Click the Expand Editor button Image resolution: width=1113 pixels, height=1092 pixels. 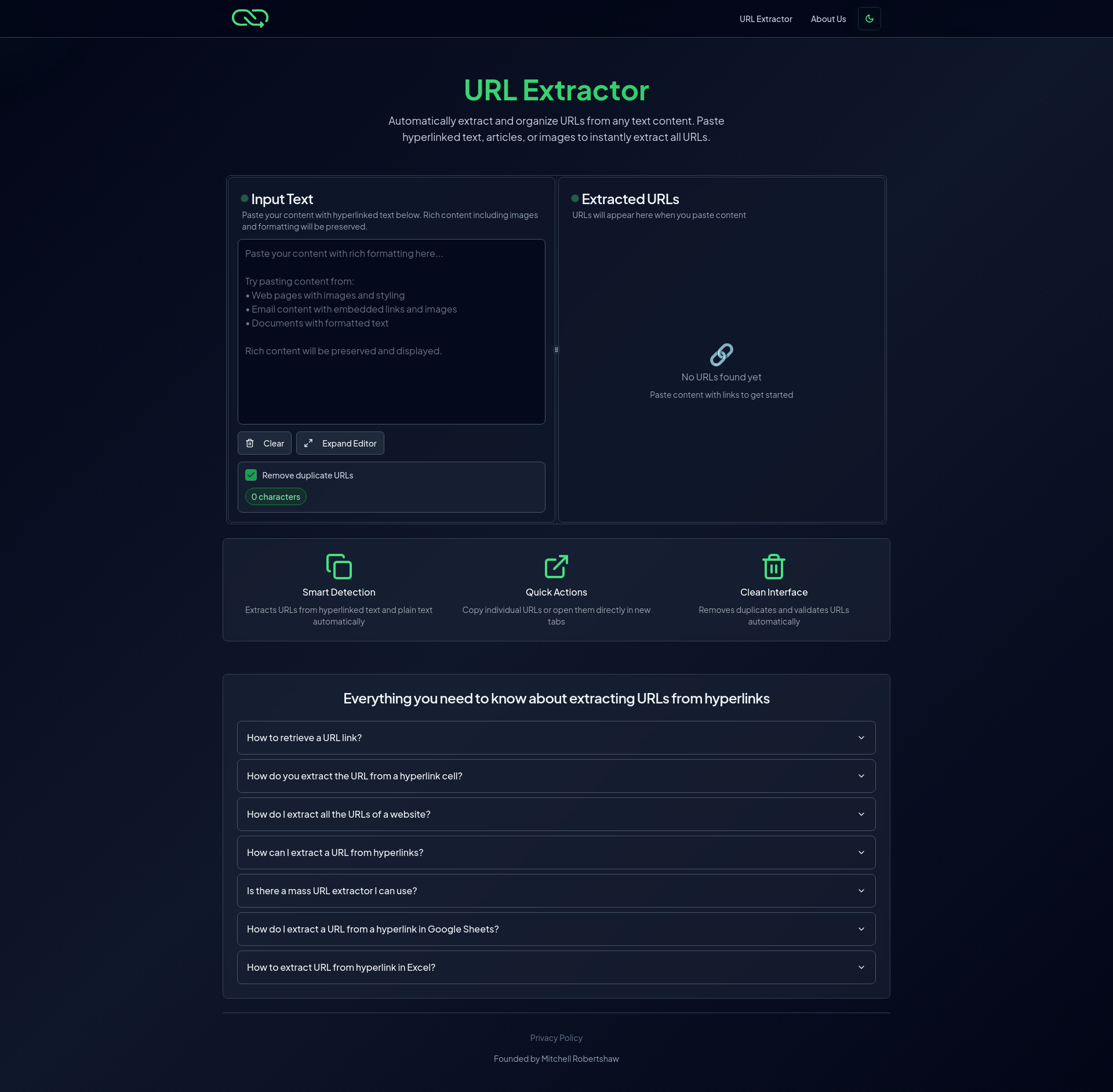click(340, 443)
